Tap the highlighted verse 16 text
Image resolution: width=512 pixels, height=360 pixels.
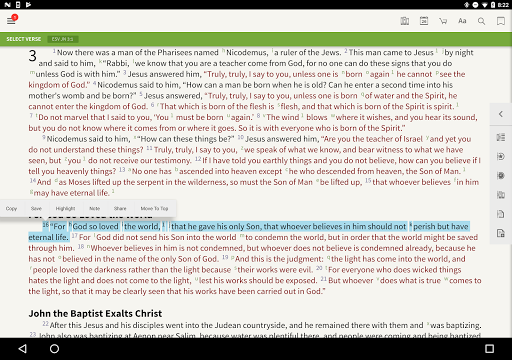(x=249, y=231)
